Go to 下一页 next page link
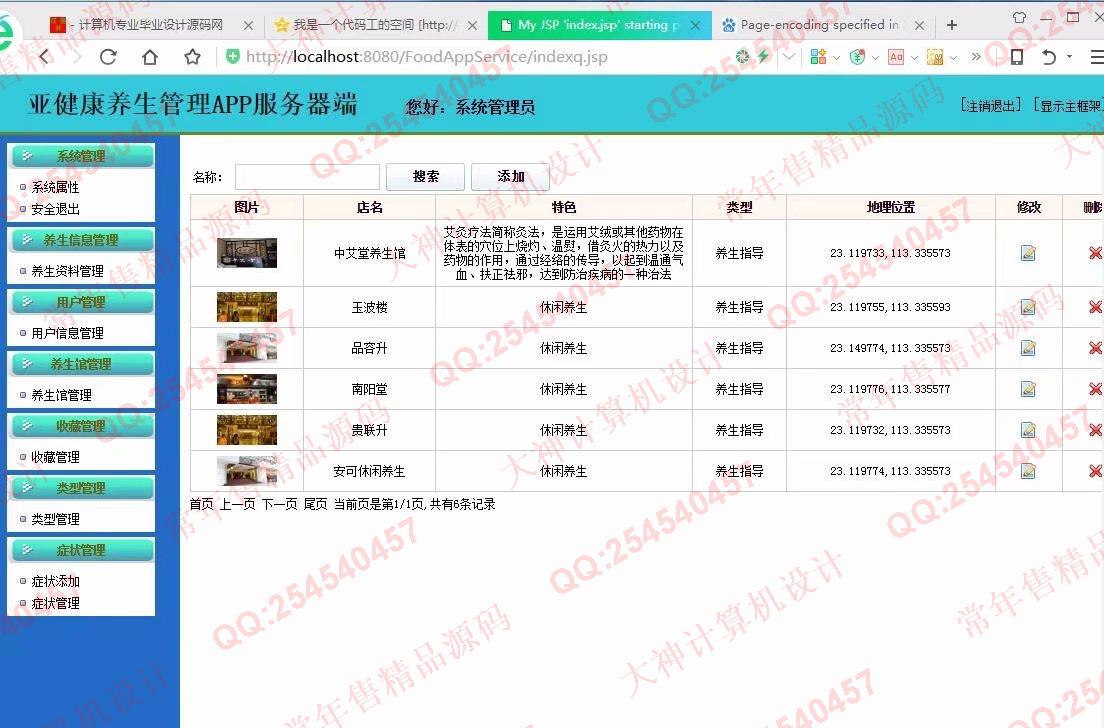Screen dimensions: 1104x728 [280, 504]
